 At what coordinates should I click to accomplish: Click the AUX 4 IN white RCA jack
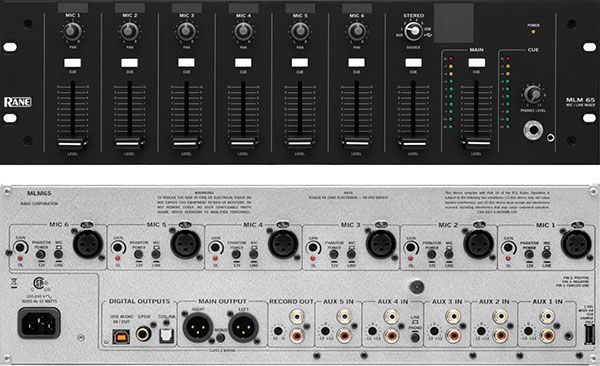(391, 316)
